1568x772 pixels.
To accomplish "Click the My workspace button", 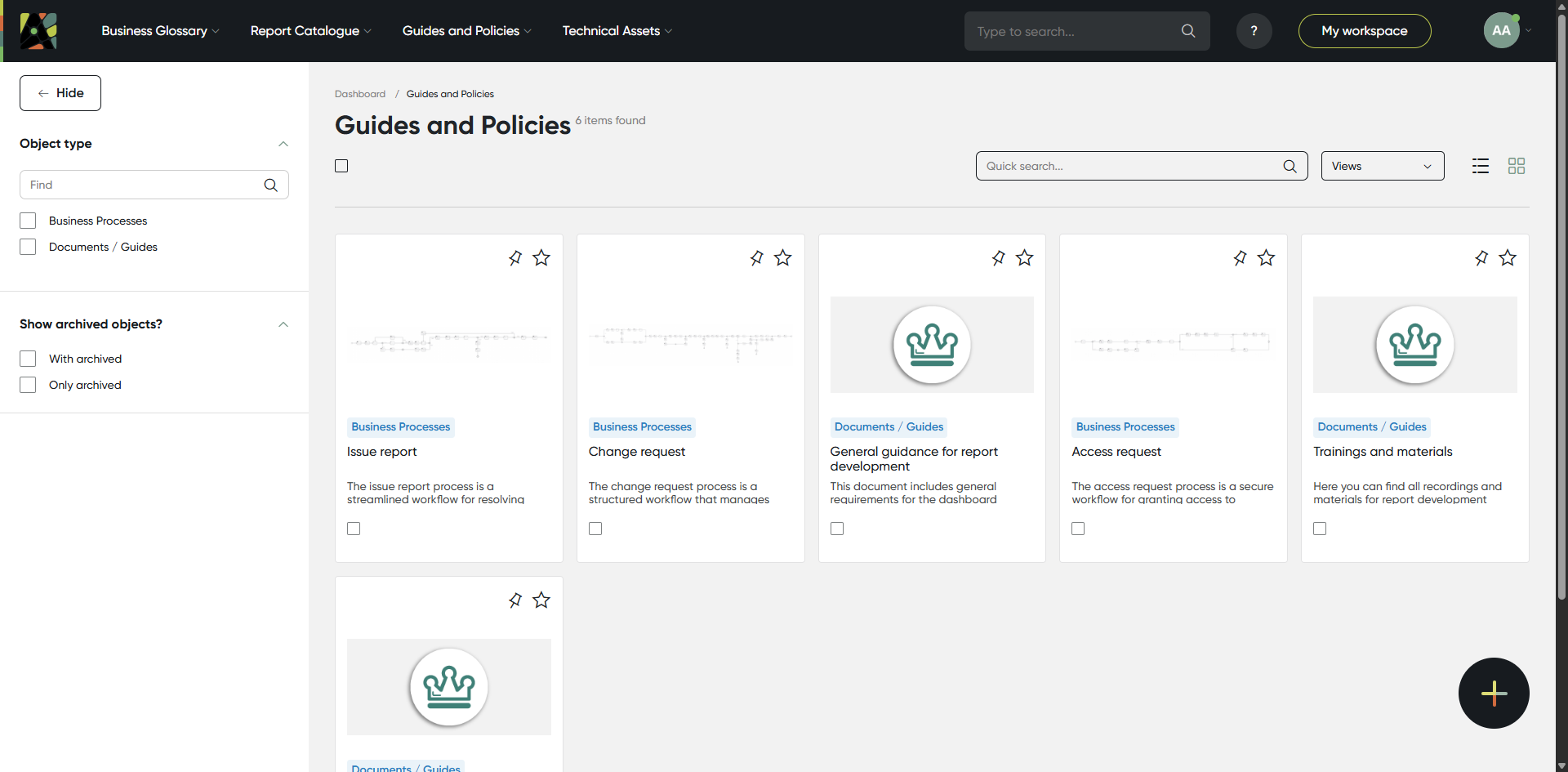I will 1364,31.
